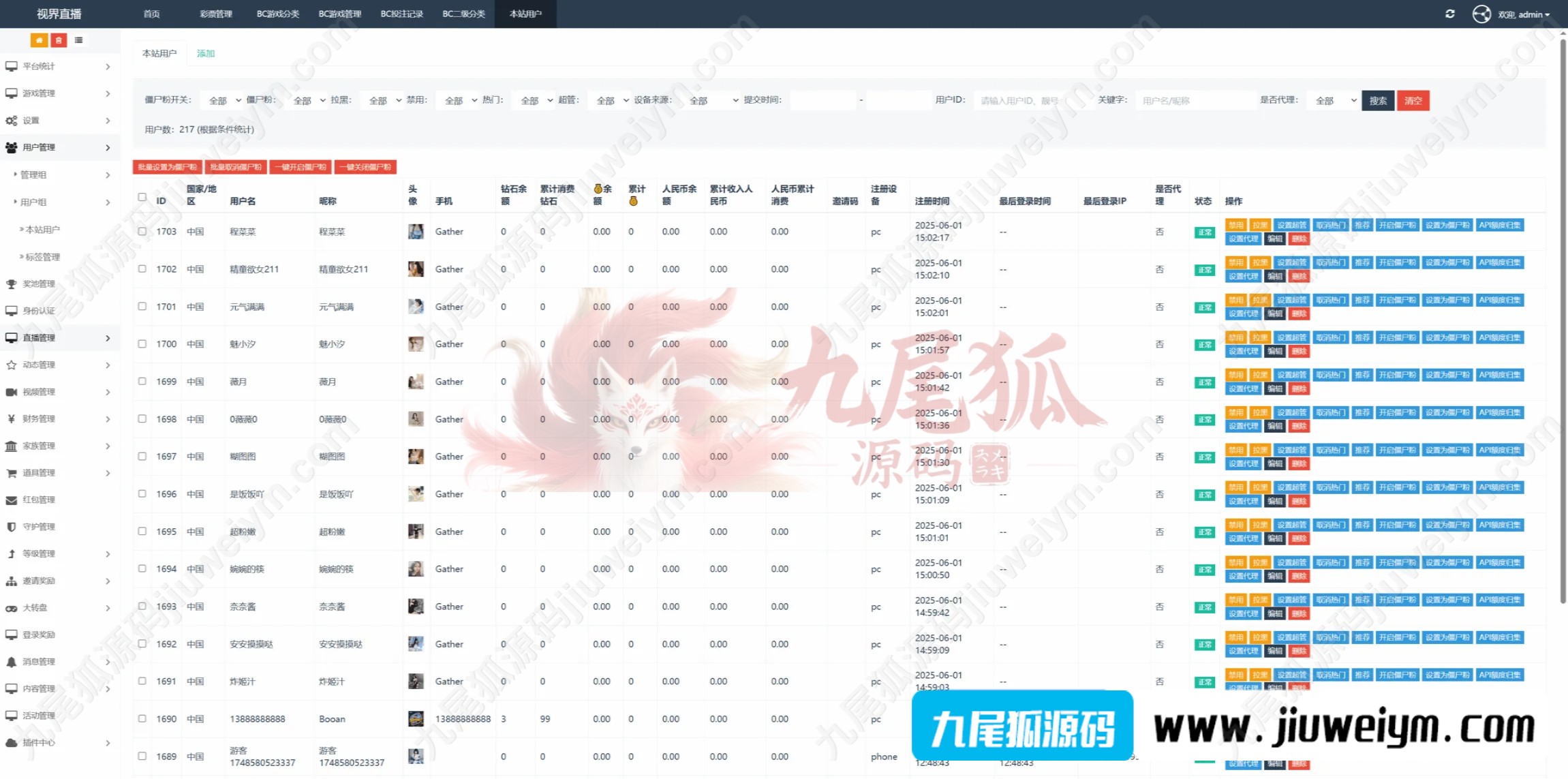Click the sidebar menu list icon

coord(79,40)
